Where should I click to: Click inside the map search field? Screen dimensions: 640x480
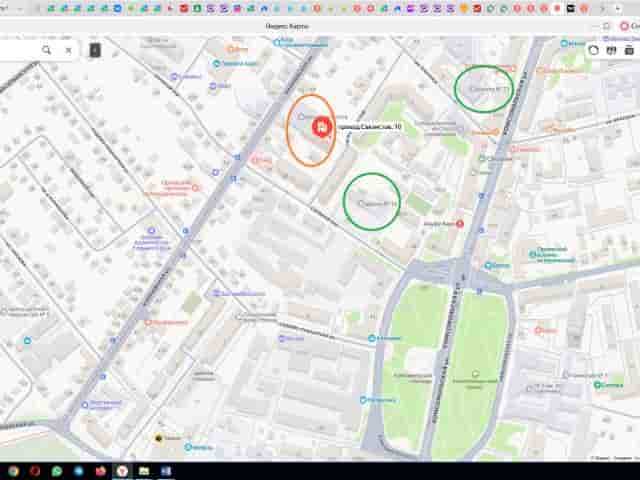18,50
